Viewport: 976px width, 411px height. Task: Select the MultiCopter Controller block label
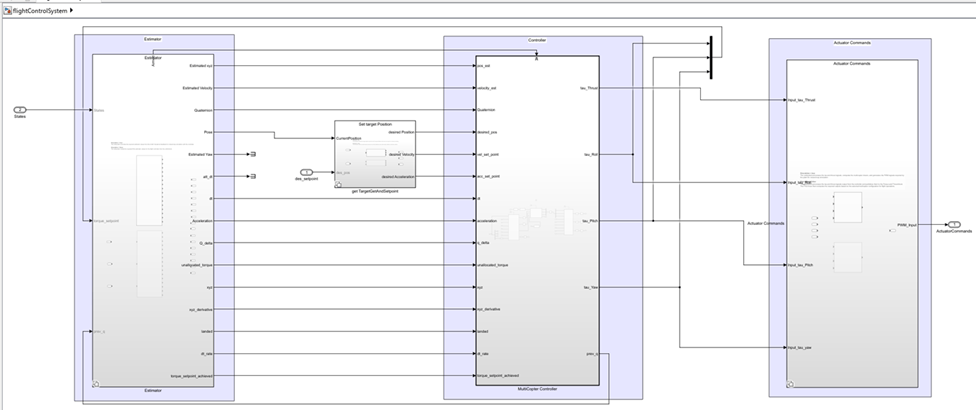tap(537, 389)
